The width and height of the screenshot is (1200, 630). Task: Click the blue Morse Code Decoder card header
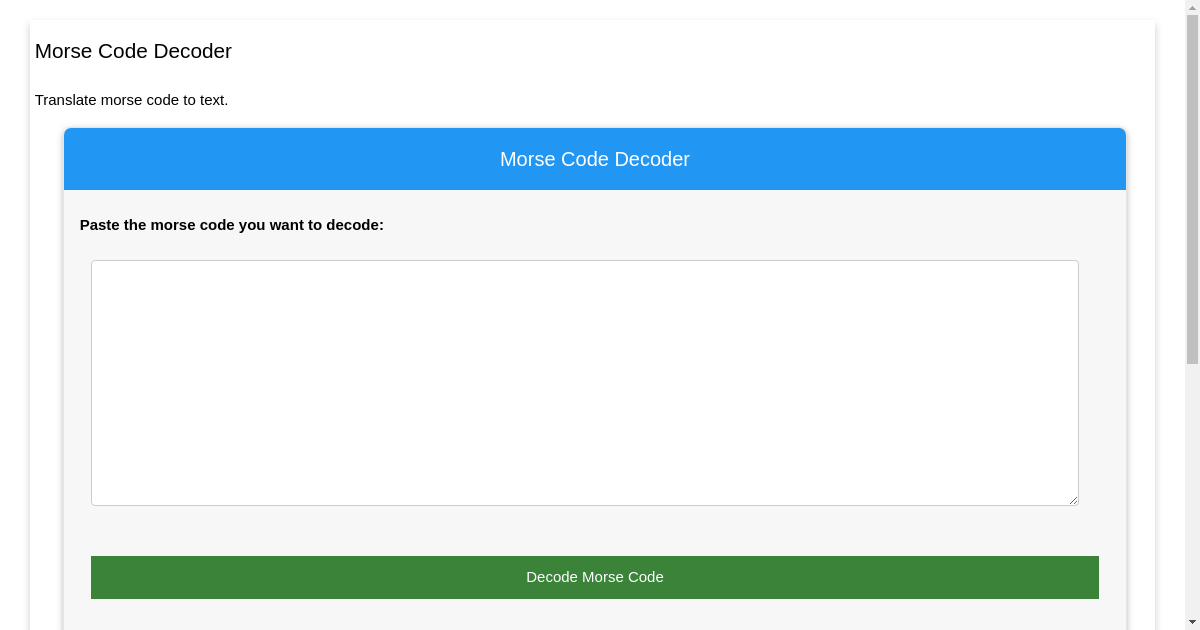coord(595,159)
